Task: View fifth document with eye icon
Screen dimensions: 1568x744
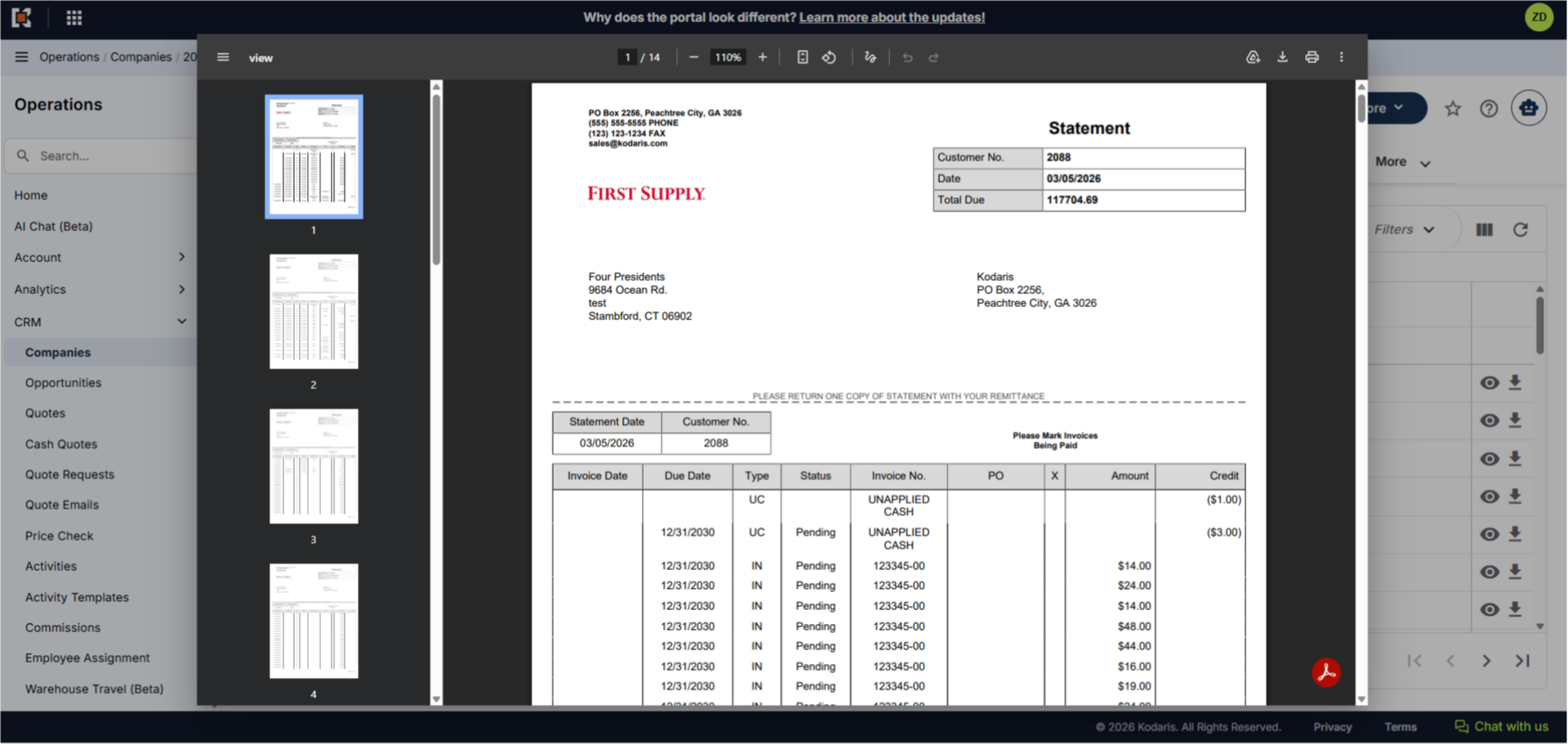Action: [x=1490, y=534]
